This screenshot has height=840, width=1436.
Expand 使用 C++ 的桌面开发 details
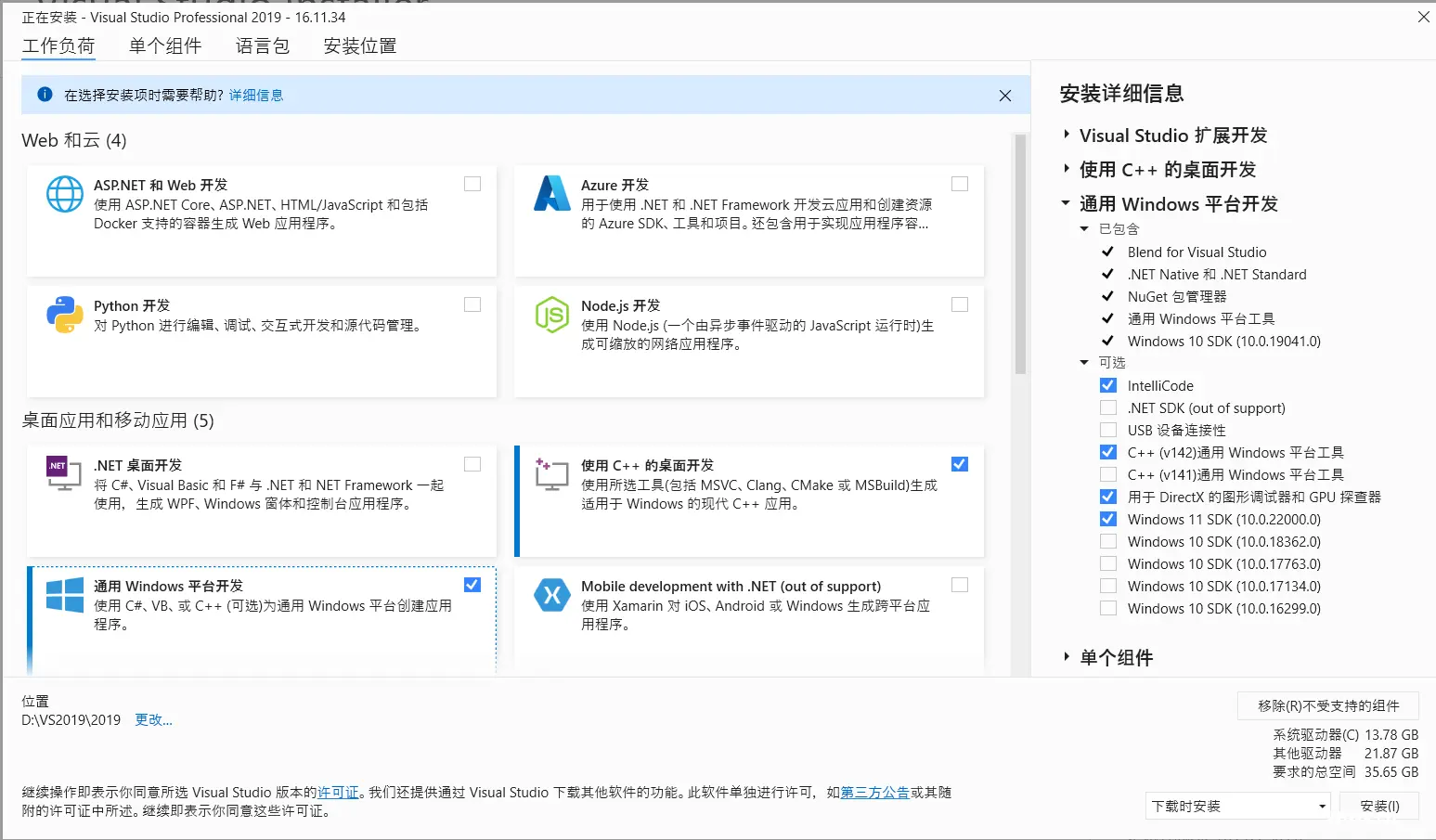click(x=1067, y=169)
